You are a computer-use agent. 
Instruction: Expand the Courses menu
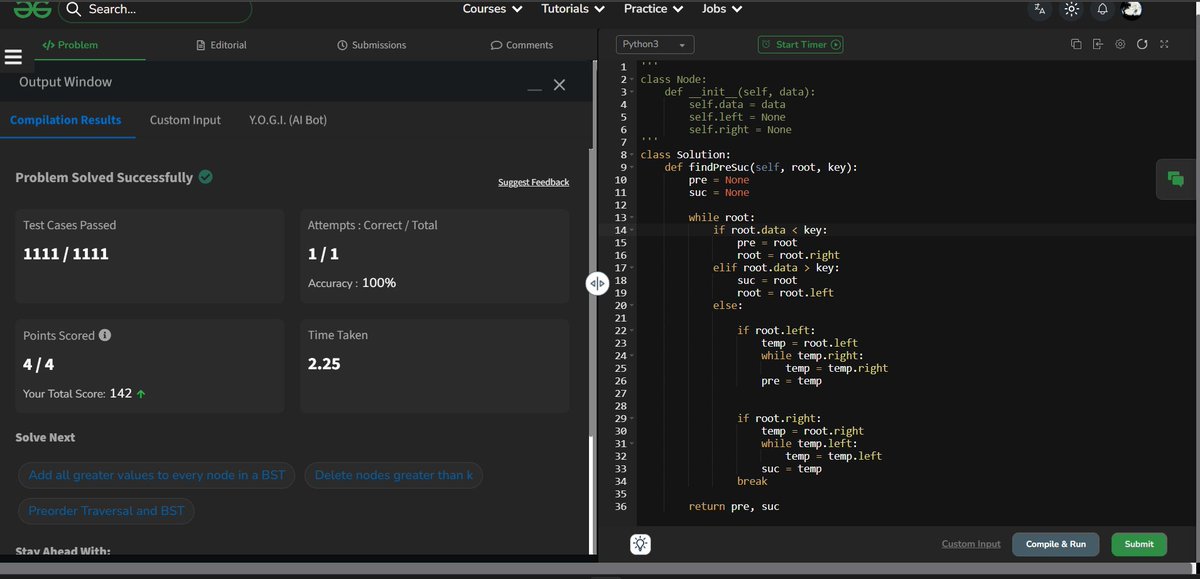click(x=492, y=9)
